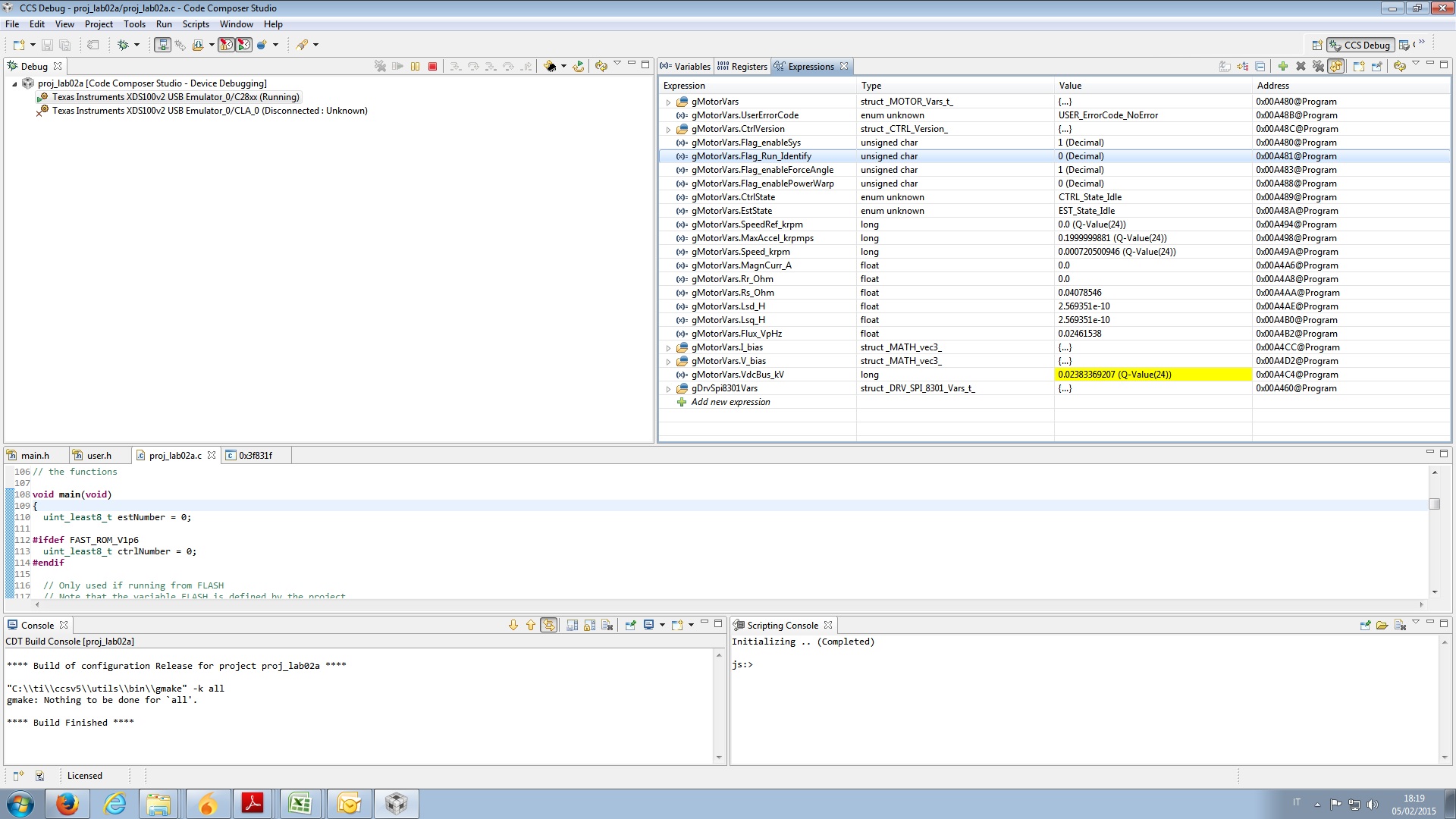Click the highlighted yellow VdcBus_kV value
1456x819 pixels.
(1153, 375)
